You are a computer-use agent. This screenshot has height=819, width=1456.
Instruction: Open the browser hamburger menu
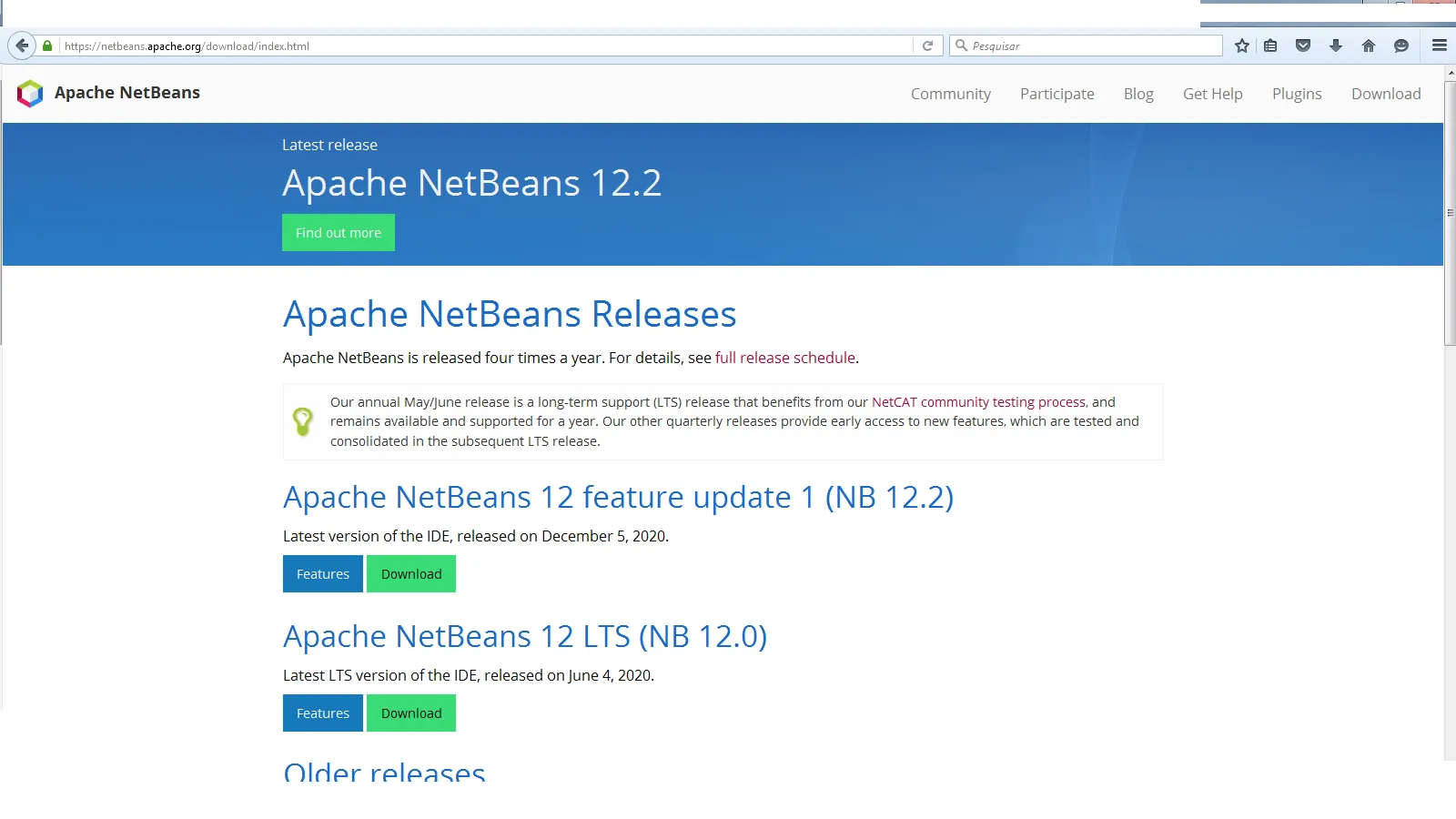click(x=1440, y=45)
